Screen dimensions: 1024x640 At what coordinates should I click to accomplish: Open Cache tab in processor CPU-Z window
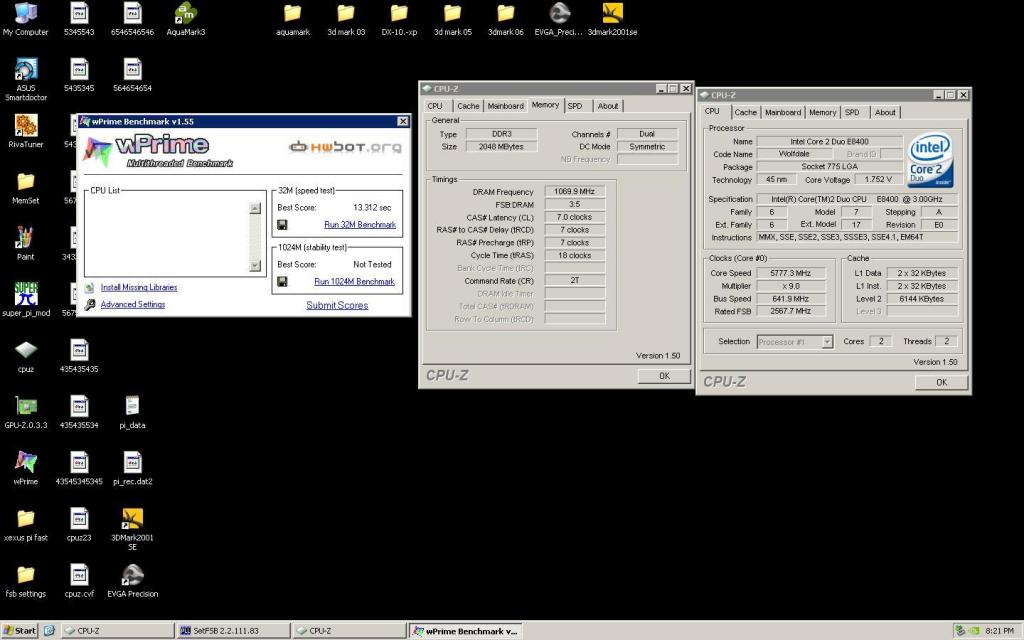[x=745, y=112]
